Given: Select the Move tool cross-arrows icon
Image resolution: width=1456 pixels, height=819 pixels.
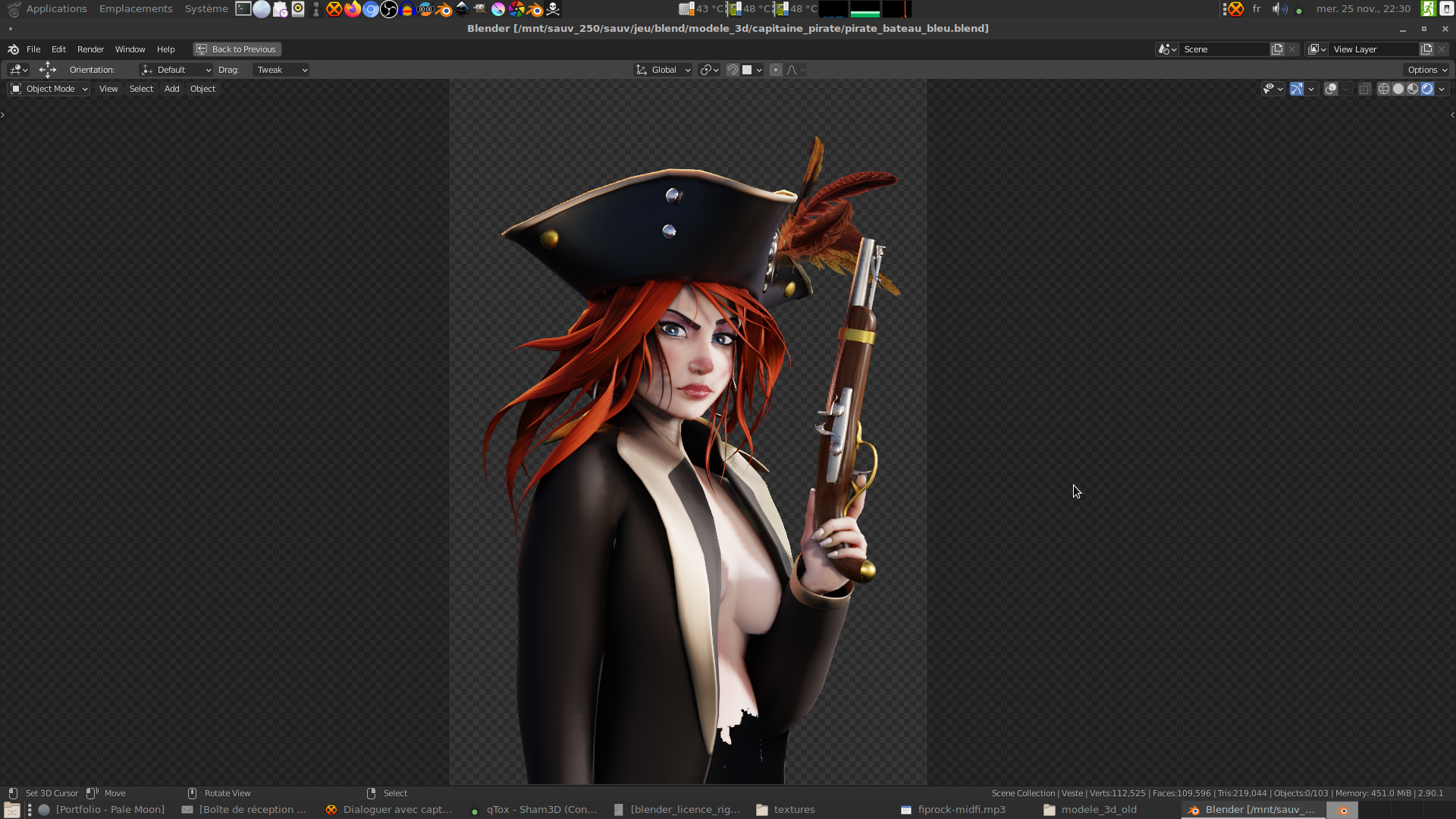Looking at the screenshot, I should [x=48, y=70].
